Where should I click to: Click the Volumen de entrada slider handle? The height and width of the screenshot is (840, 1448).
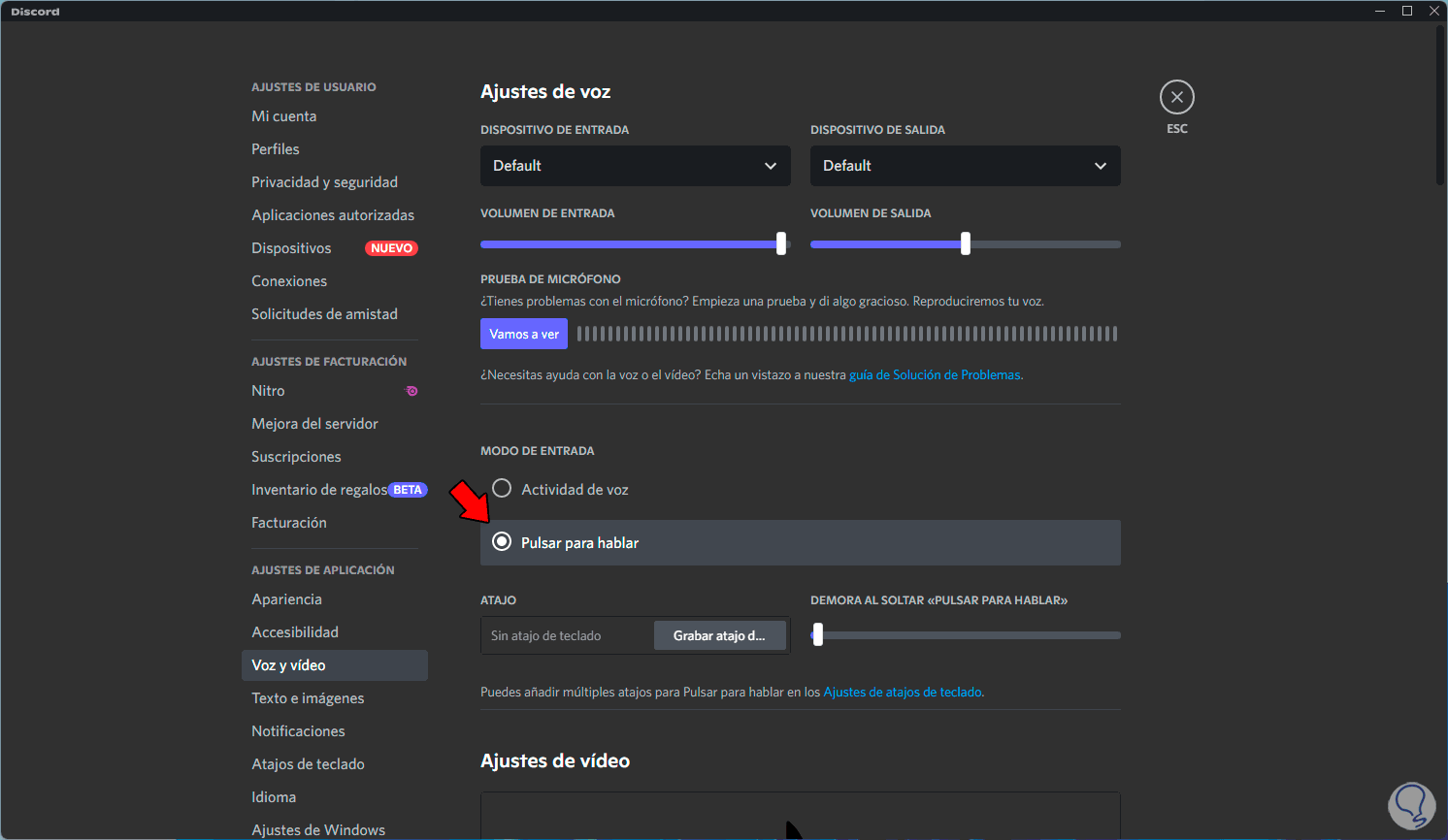(x=781, y=244)
